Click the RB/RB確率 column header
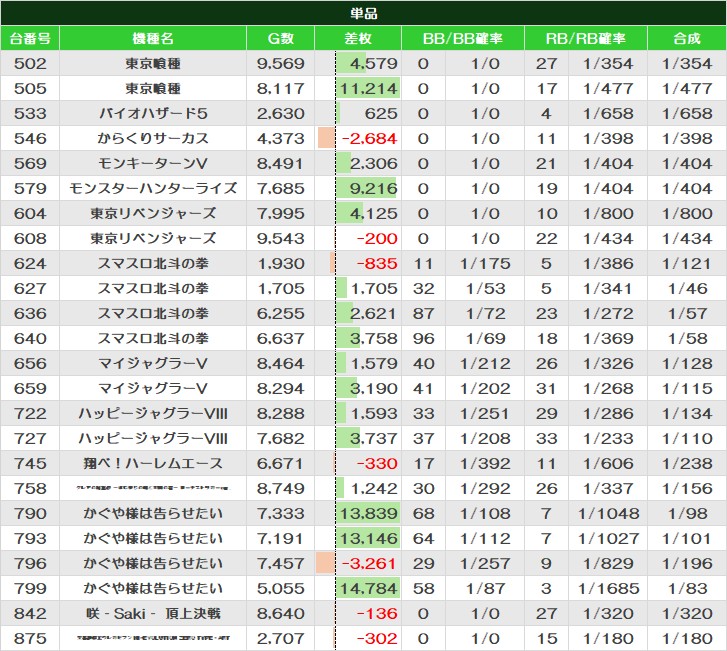This screenshot has height=651, width=727. pyautogui.click(x=586, y=38)
